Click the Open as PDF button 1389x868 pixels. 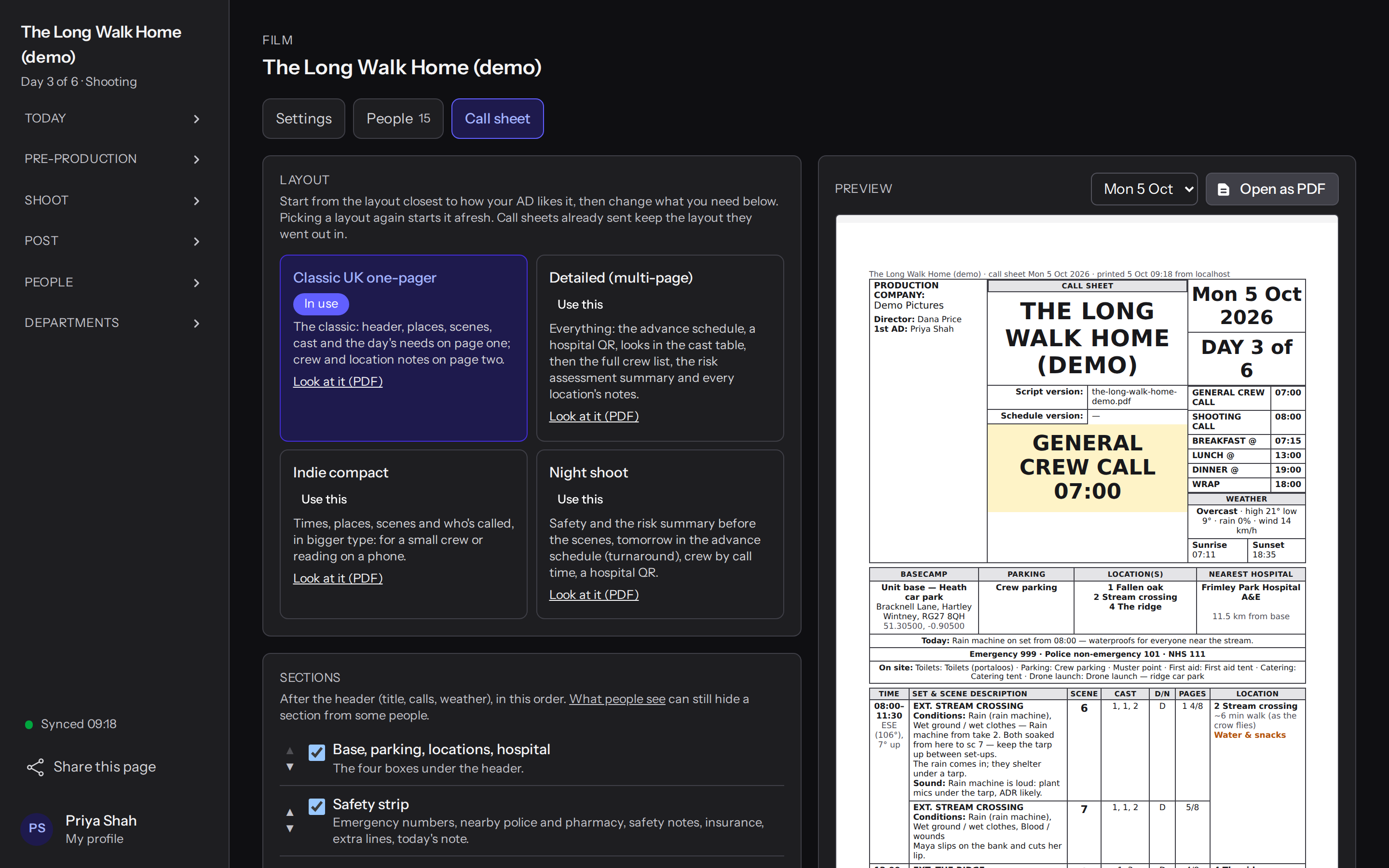[x=1272, y=189]
